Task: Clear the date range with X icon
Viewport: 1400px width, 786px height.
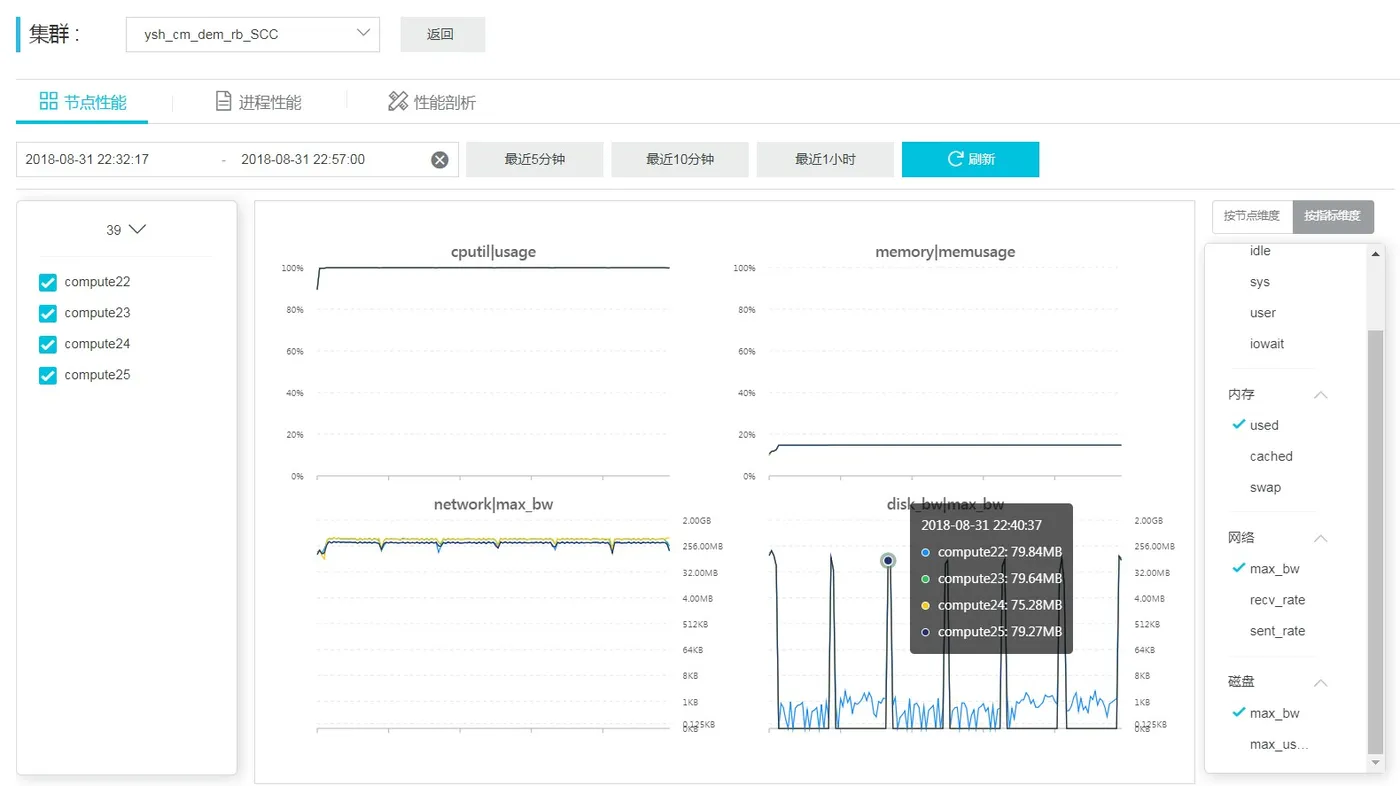Action: coord(440,160)
